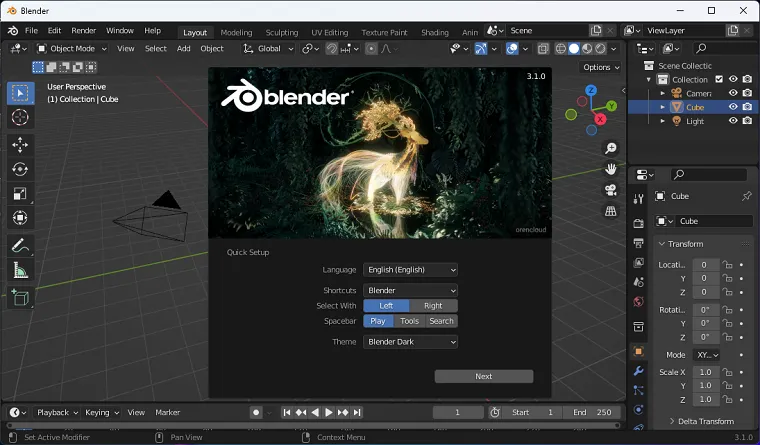Click the End frame 250 field
760x445 pixels.
[x=592, y=413]
